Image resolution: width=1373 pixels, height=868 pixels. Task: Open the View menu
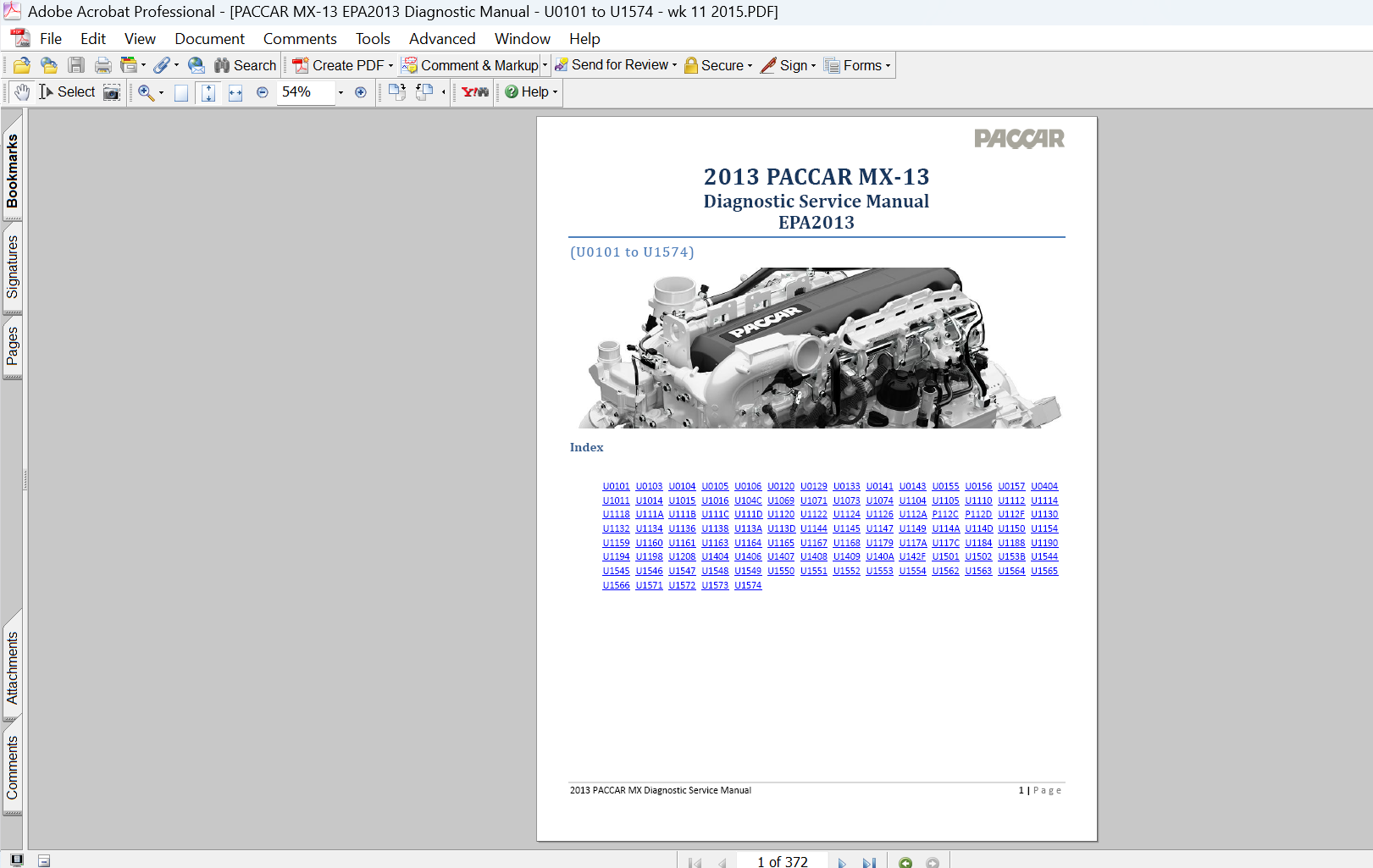(x=140, y=39)
